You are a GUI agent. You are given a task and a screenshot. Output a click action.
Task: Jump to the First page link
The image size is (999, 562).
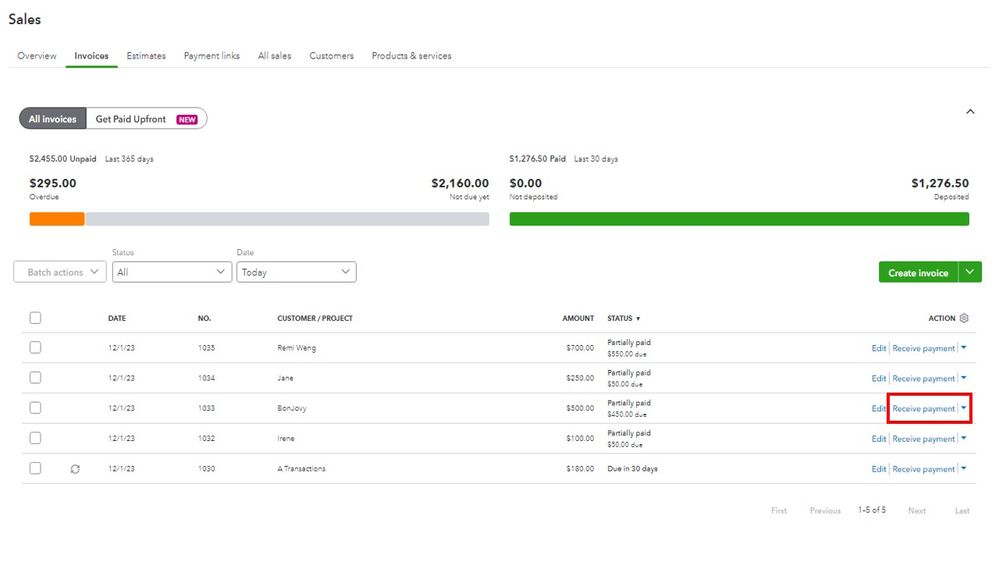(779, 510)
